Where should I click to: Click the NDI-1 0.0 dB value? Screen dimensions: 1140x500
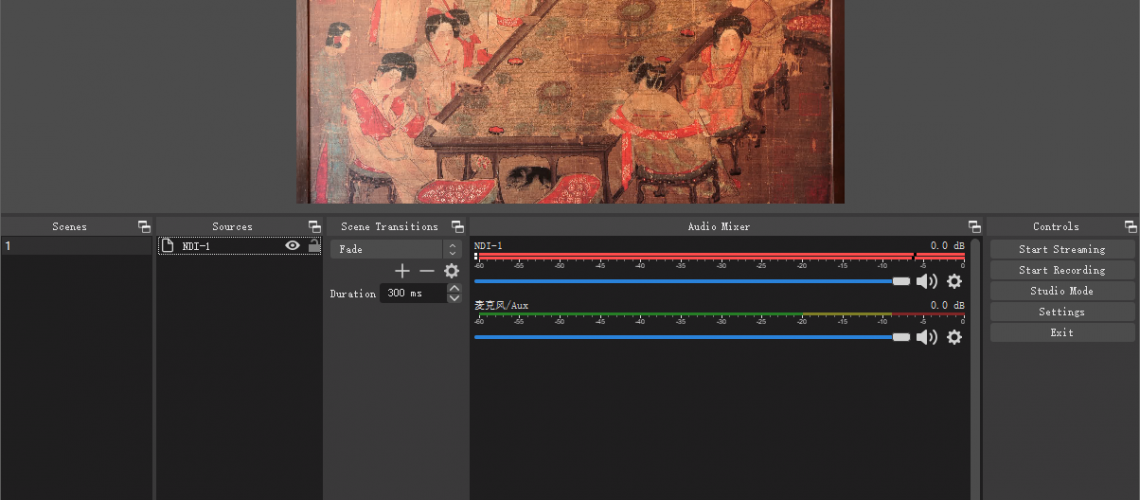tap(947, 246)
